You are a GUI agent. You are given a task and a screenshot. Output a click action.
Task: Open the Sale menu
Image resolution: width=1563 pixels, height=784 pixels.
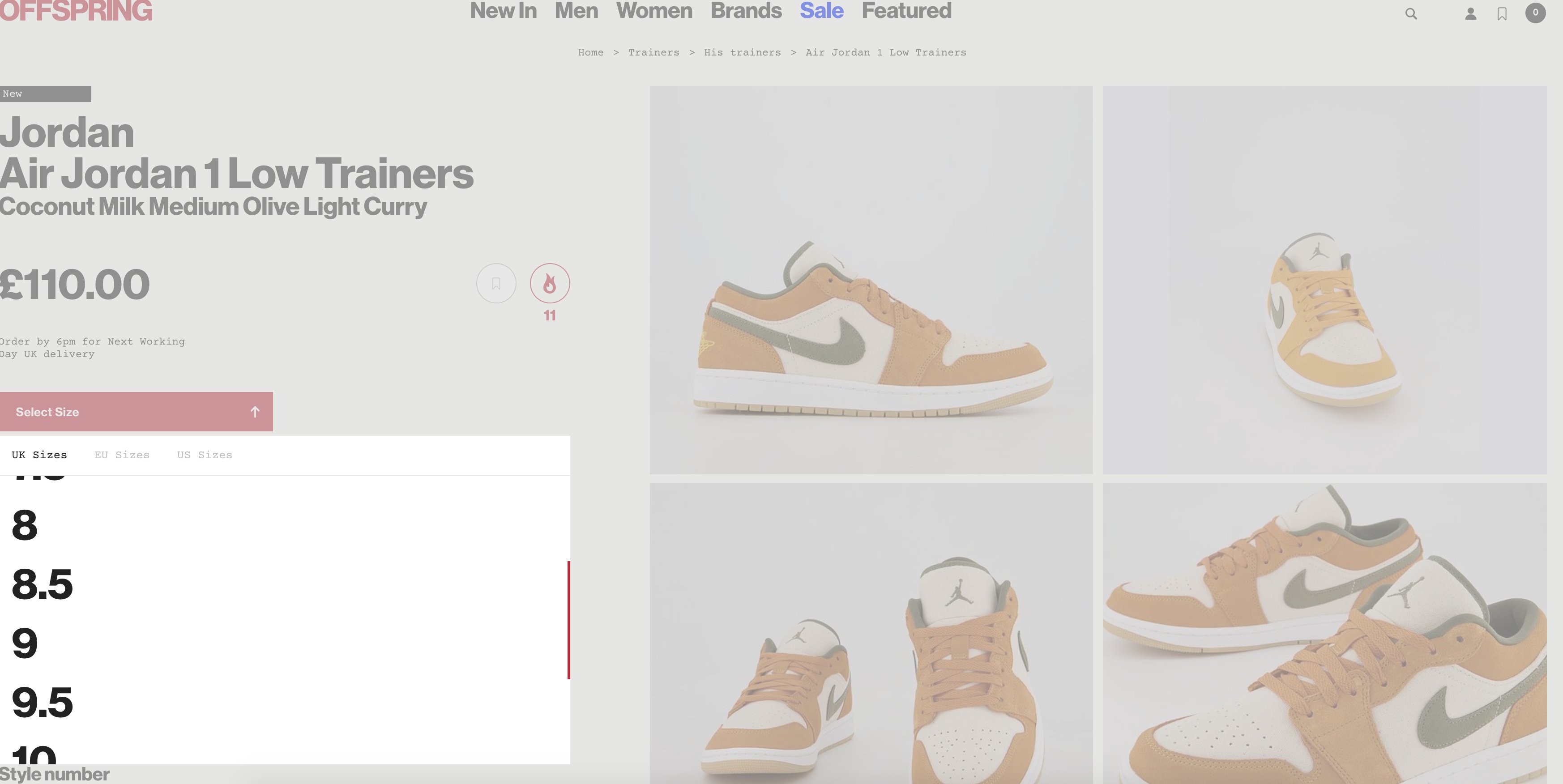tap(821, 11)
